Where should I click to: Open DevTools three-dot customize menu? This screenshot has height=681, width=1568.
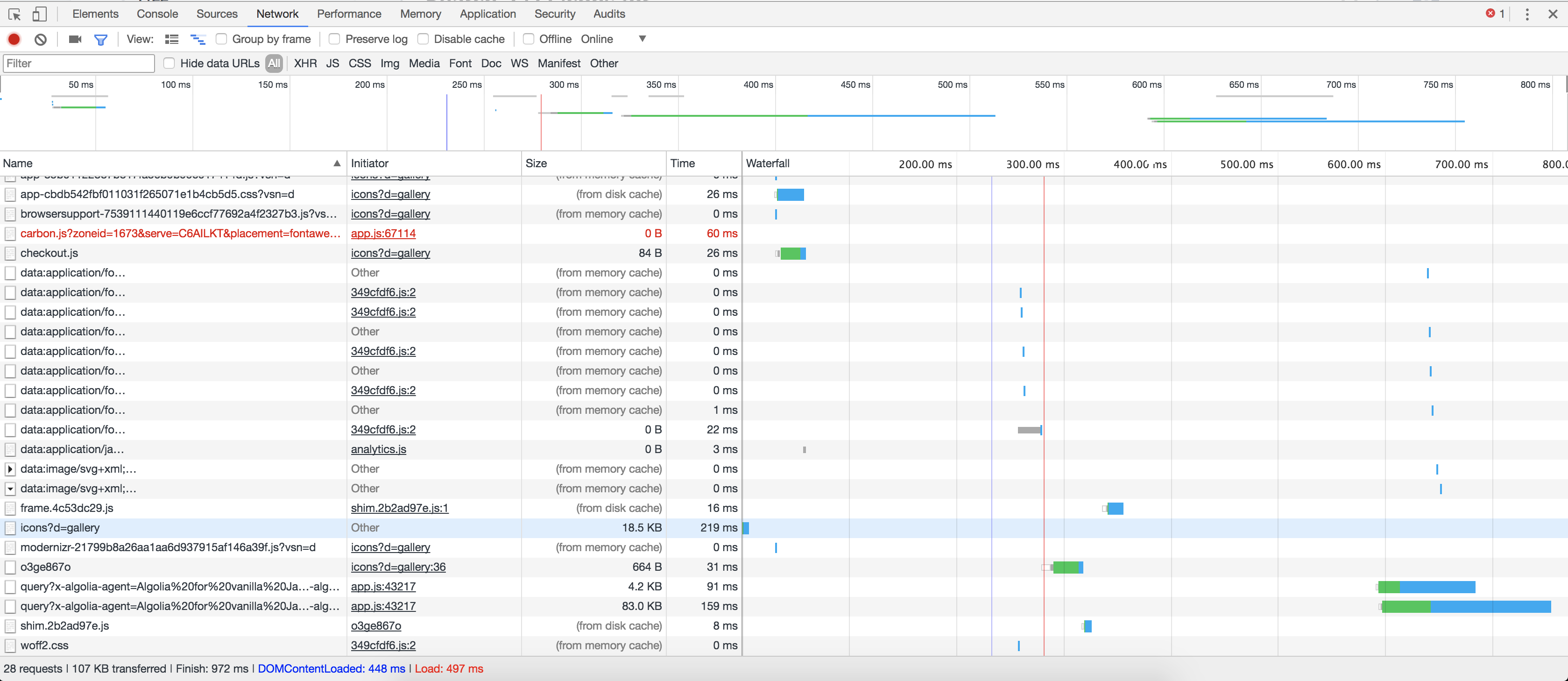1526,14
